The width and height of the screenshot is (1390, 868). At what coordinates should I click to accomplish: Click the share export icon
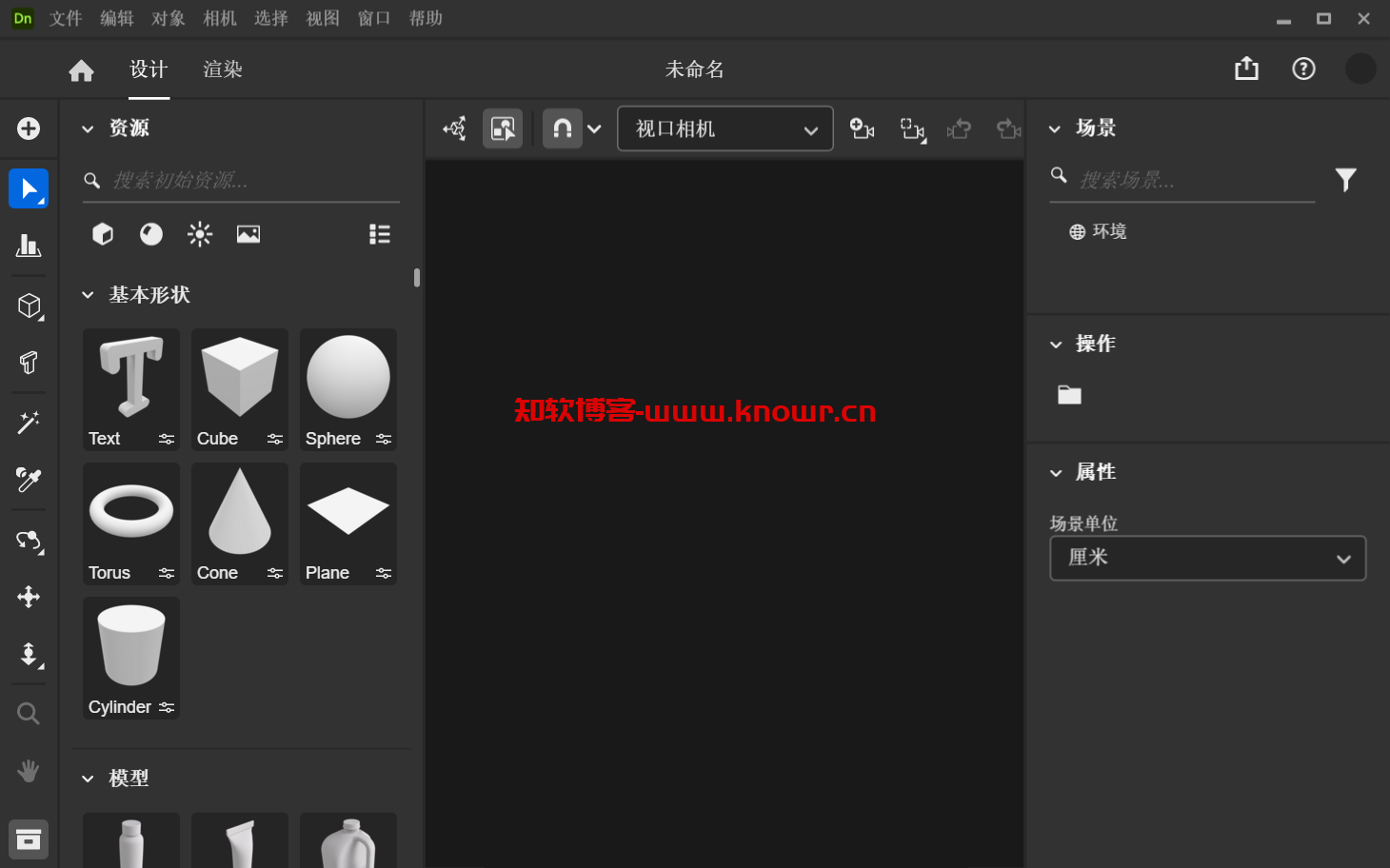(1246, 69)
